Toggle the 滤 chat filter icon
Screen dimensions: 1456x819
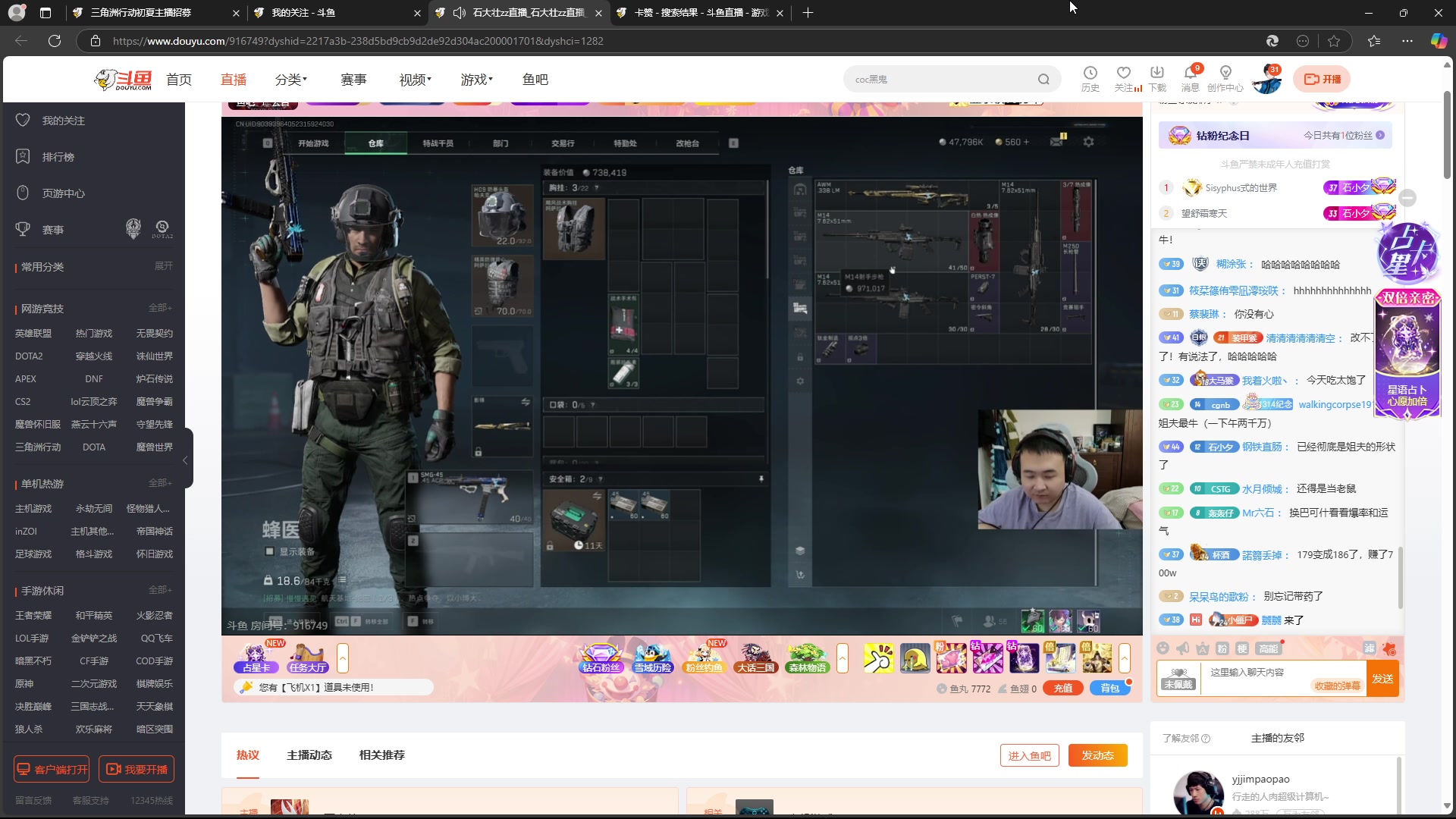tap(1370, 648)
